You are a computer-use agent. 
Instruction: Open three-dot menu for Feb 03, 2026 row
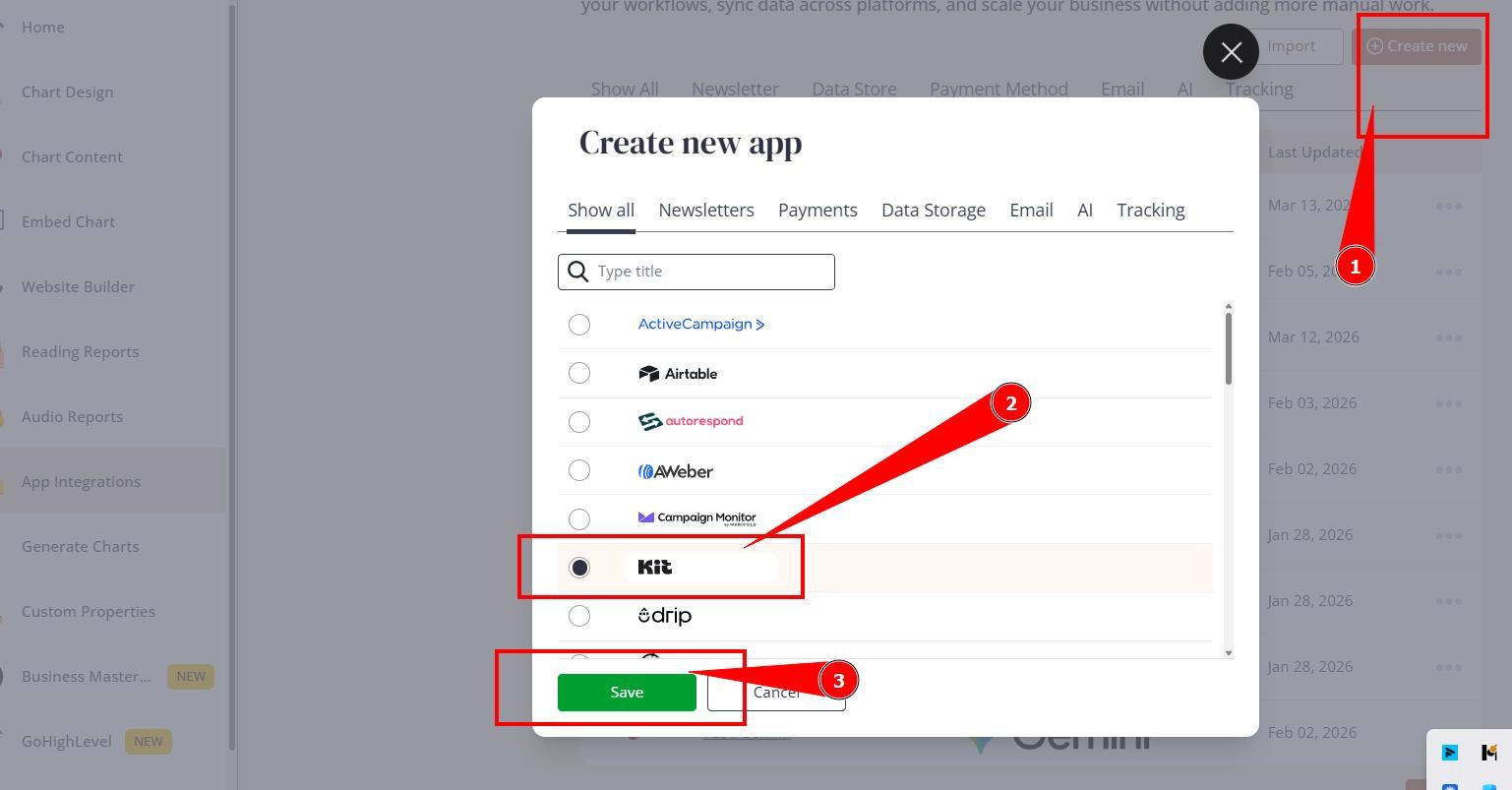(x=1448, y=403)
